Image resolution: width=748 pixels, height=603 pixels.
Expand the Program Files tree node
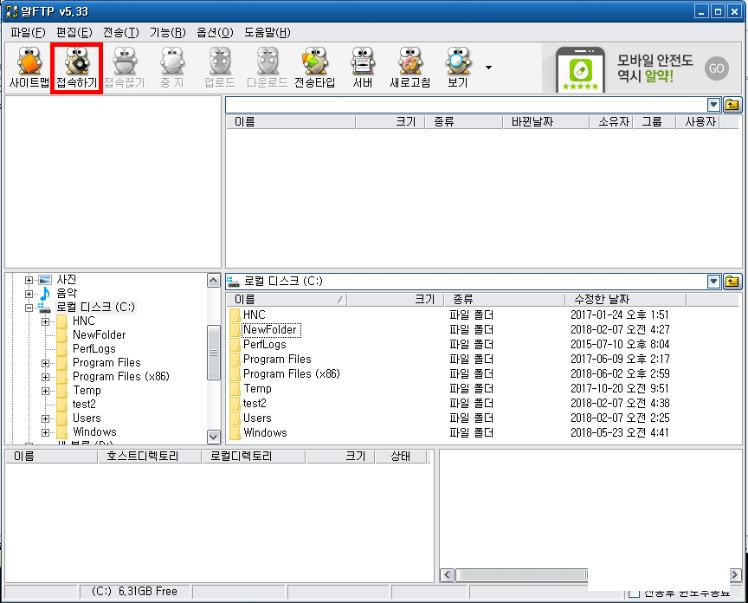(x=46, y=363)
